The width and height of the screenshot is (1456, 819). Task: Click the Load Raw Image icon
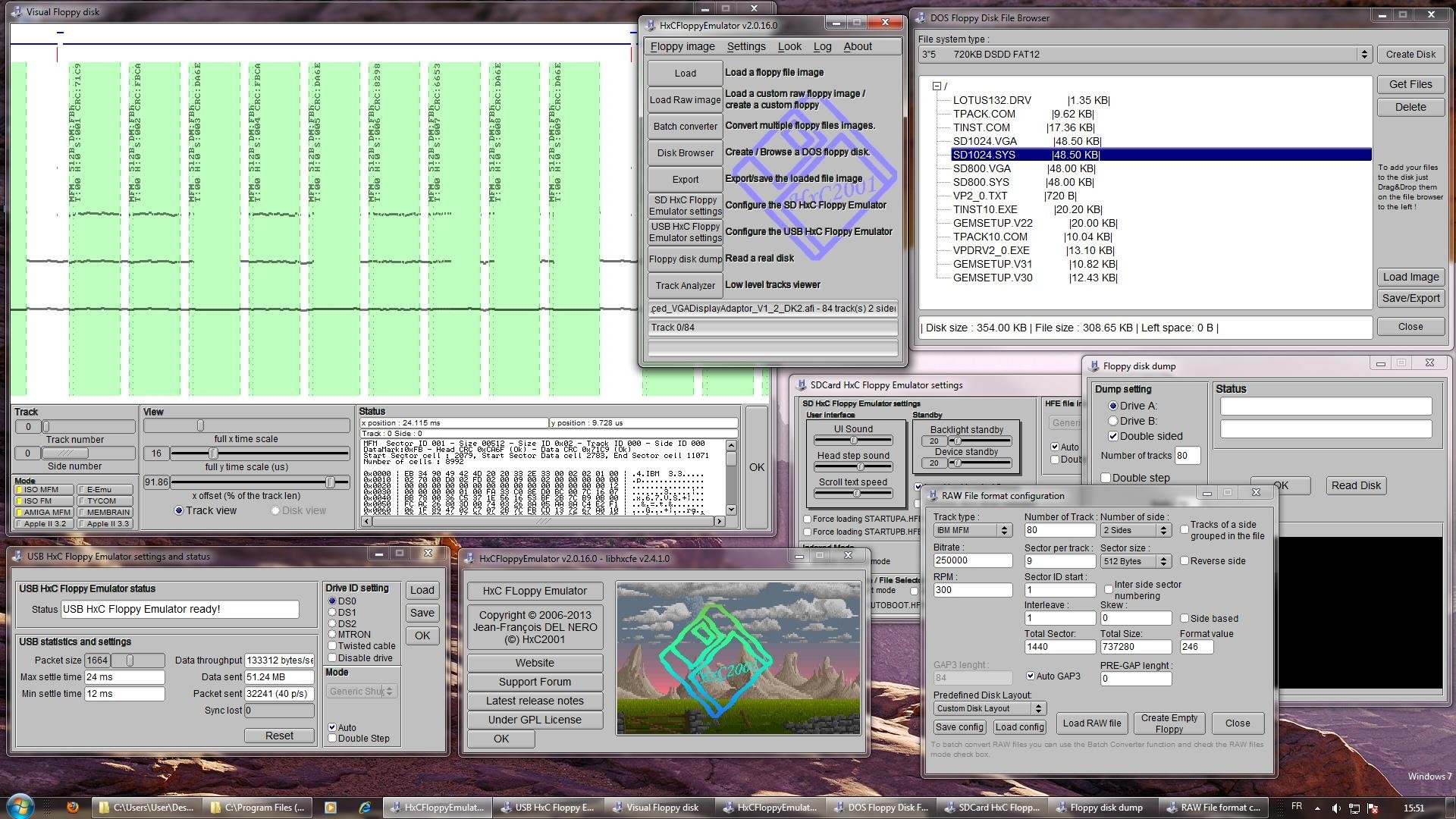pyautogui.click(x=685, y=99)
